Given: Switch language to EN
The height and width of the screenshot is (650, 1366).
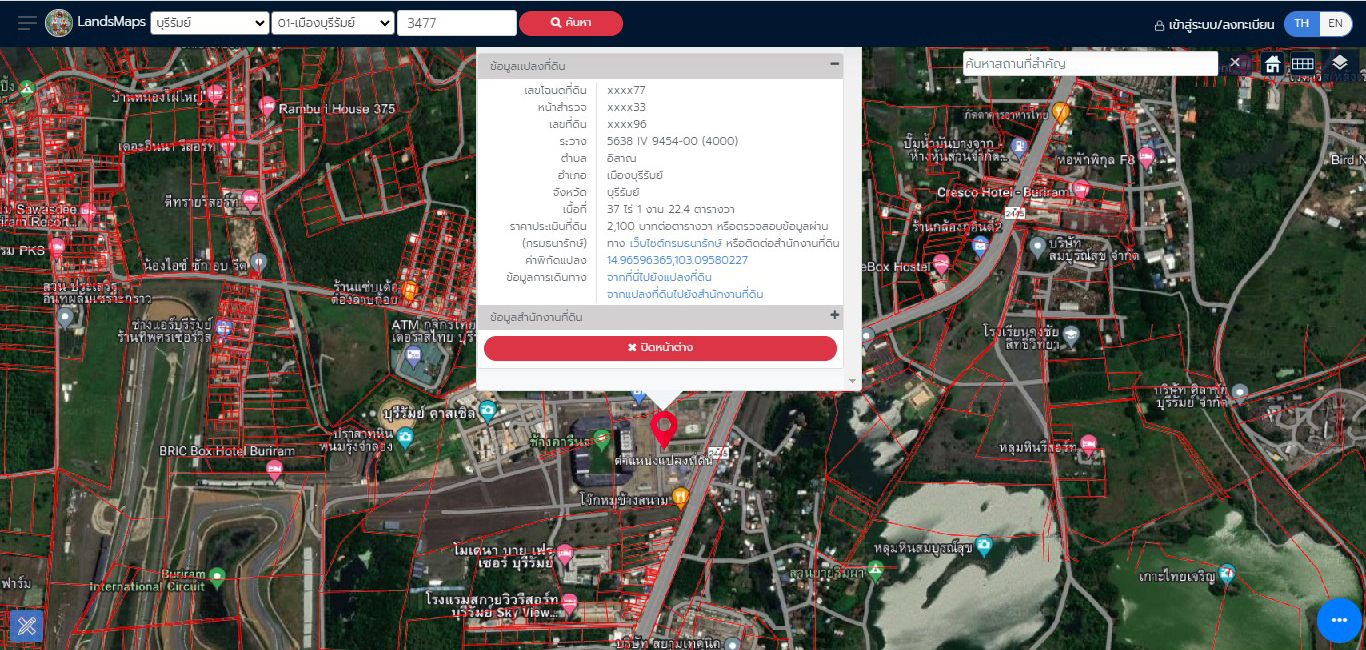Looking at the screenshot, I should [1335, 24].
